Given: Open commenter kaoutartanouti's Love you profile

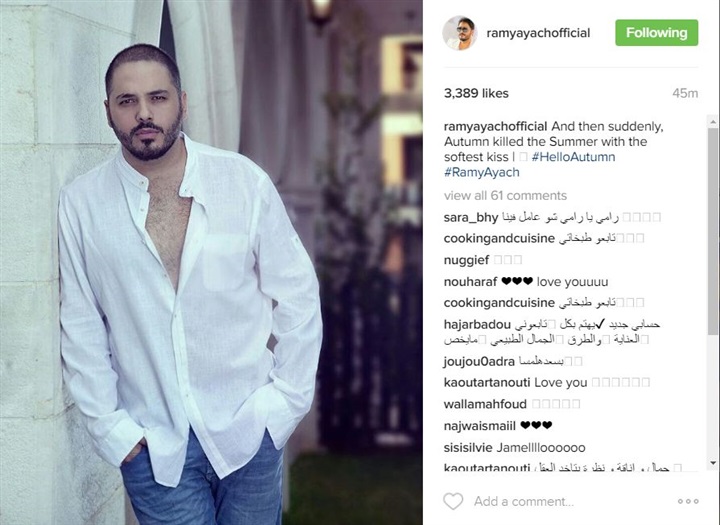Looking at the screenshot, I should click(x=487, y=382).
